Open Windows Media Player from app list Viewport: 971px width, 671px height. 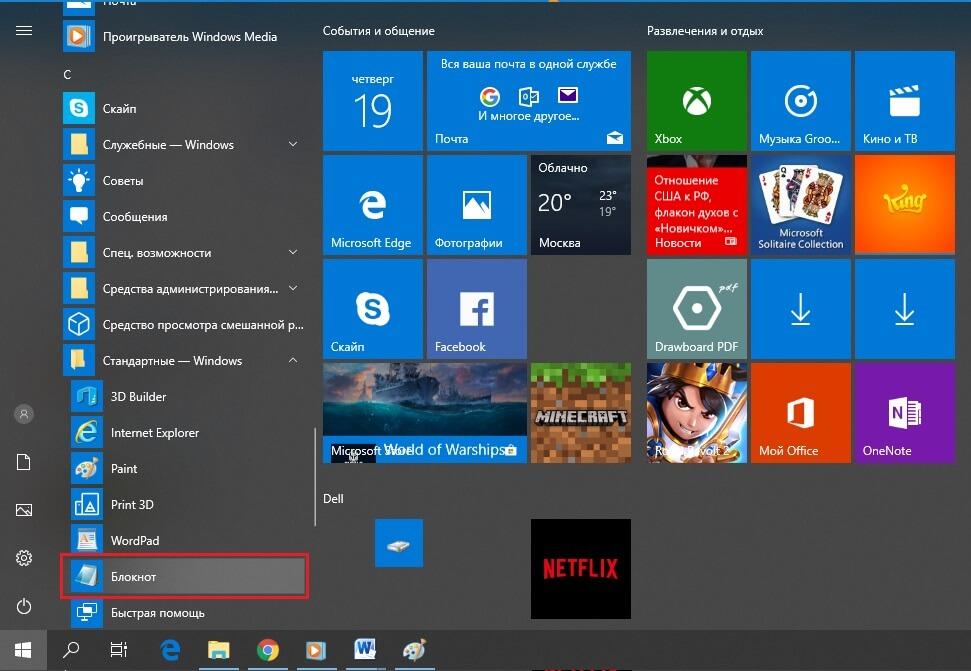(183, 37)
